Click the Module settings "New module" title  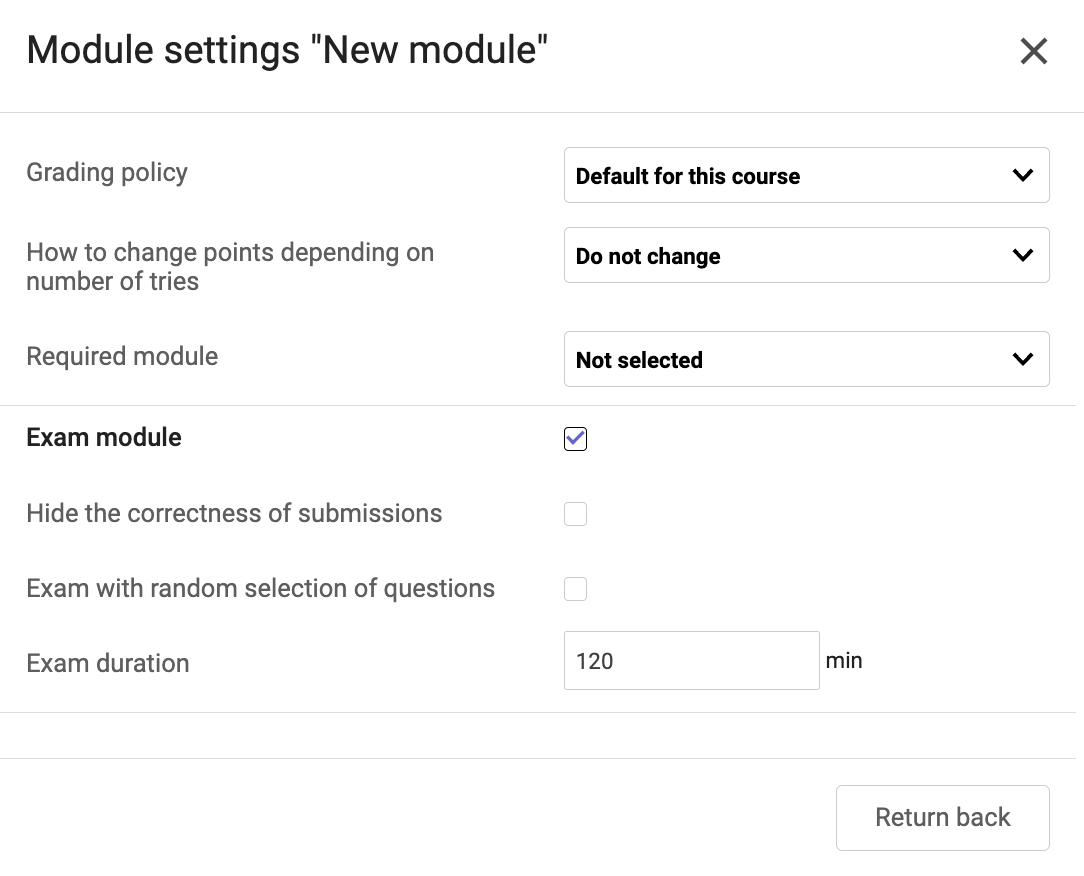click(287, 50)
